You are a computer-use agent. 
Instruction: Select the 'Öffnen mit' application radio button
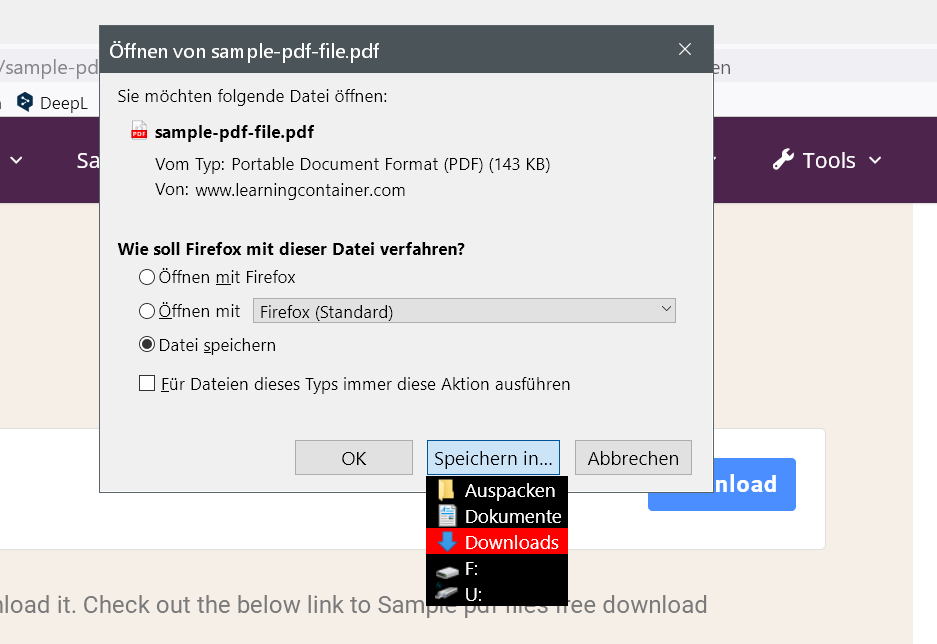coord(147,311)
